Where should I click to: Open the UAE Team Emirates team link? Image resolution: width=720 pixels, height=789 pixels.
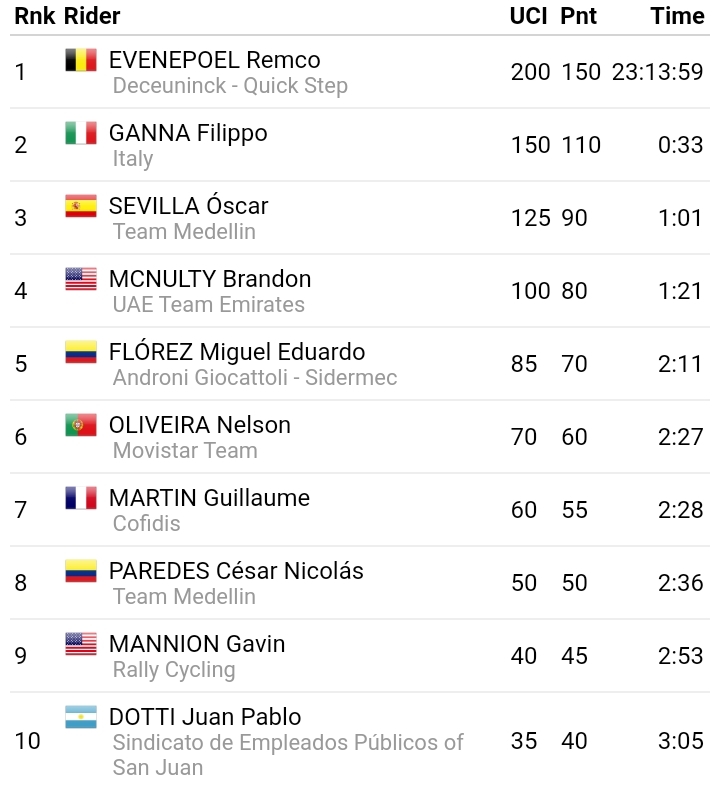[208, 305]
